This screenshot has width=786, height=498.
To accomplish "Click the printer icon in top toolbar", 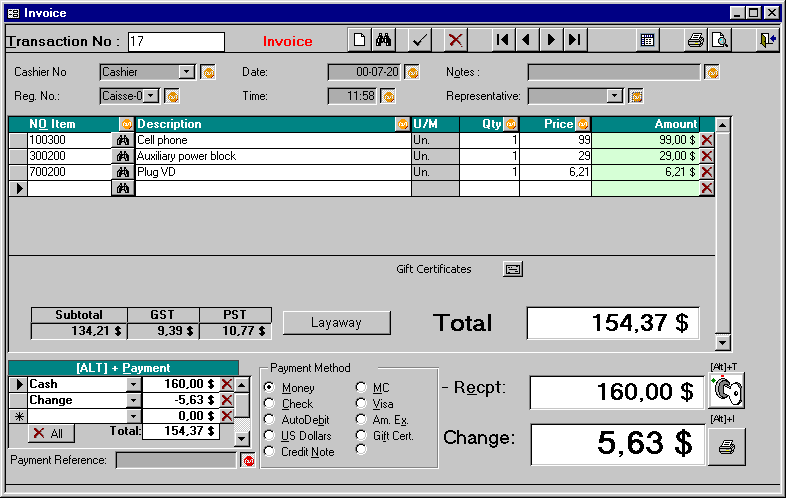I will [x=695, y=40].
